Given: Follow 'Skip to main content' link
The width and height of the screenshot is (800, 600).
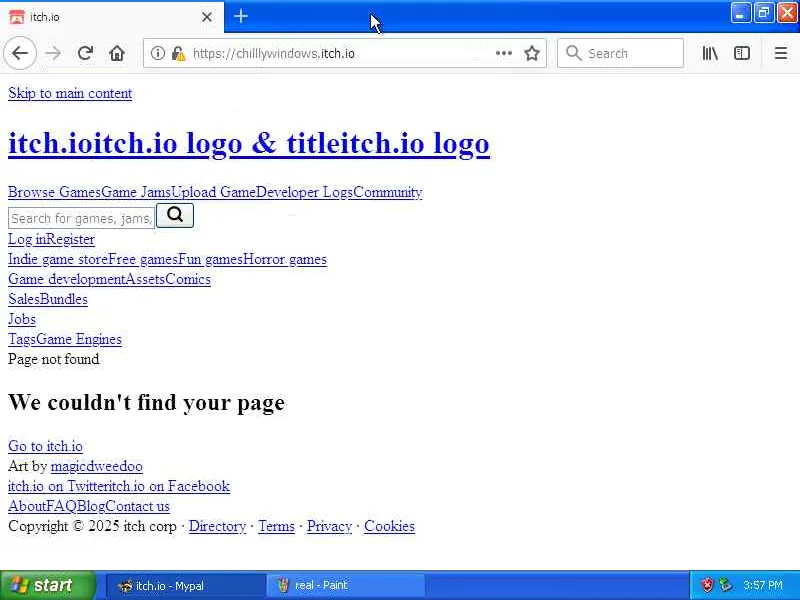Looking at the screenshot, I should pos(70,93).
